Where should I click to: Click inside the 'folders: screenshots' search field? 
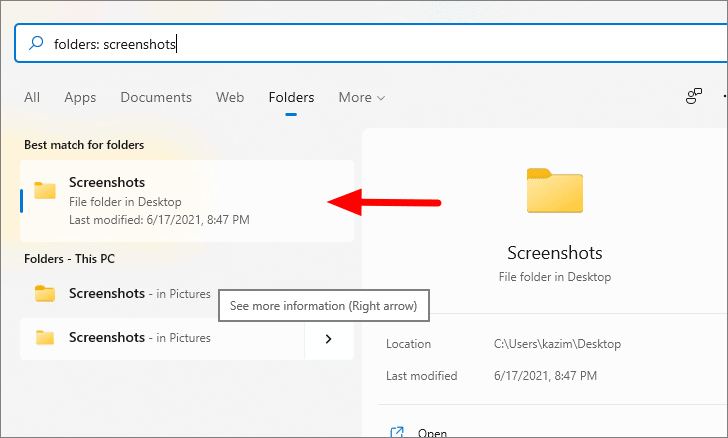click(371, 43)
